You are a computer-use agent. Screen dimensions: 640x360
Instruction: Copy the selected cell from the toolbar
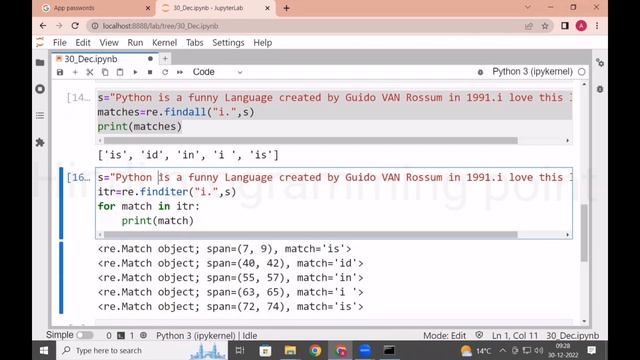click(105, 72)
